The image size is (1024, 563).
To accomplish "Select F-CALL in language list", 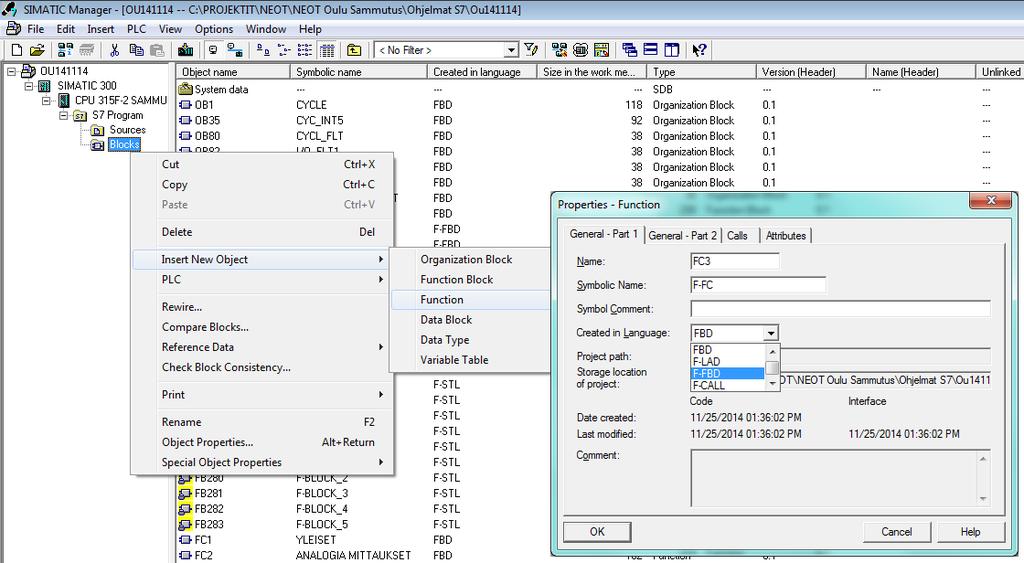I will pos(727,385).
